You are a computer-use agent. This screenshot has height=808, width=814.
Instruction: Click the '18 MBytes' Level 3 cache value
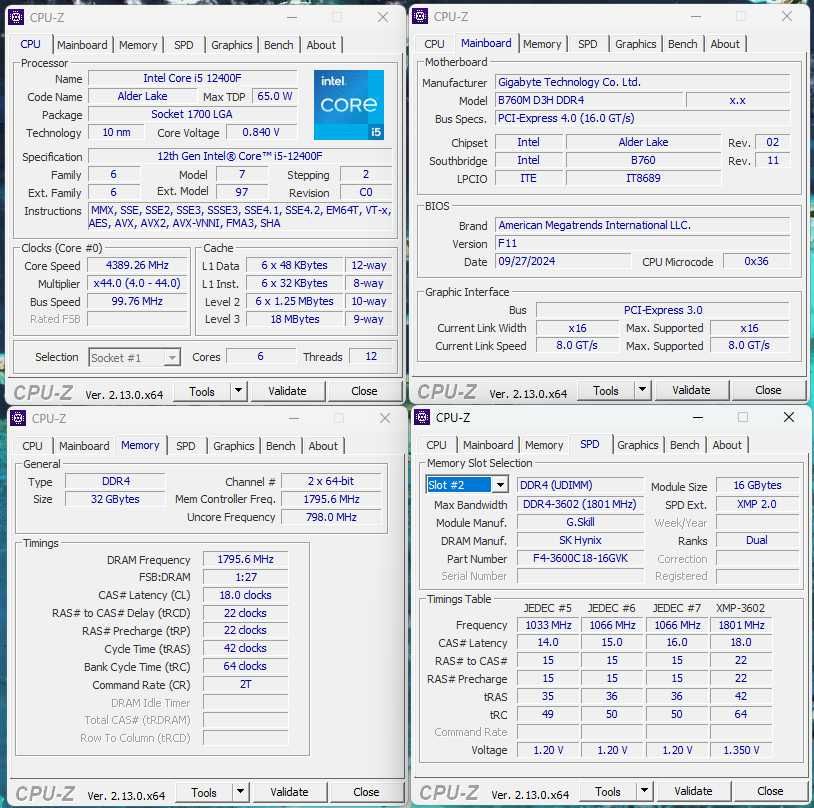tap(295, 319)
